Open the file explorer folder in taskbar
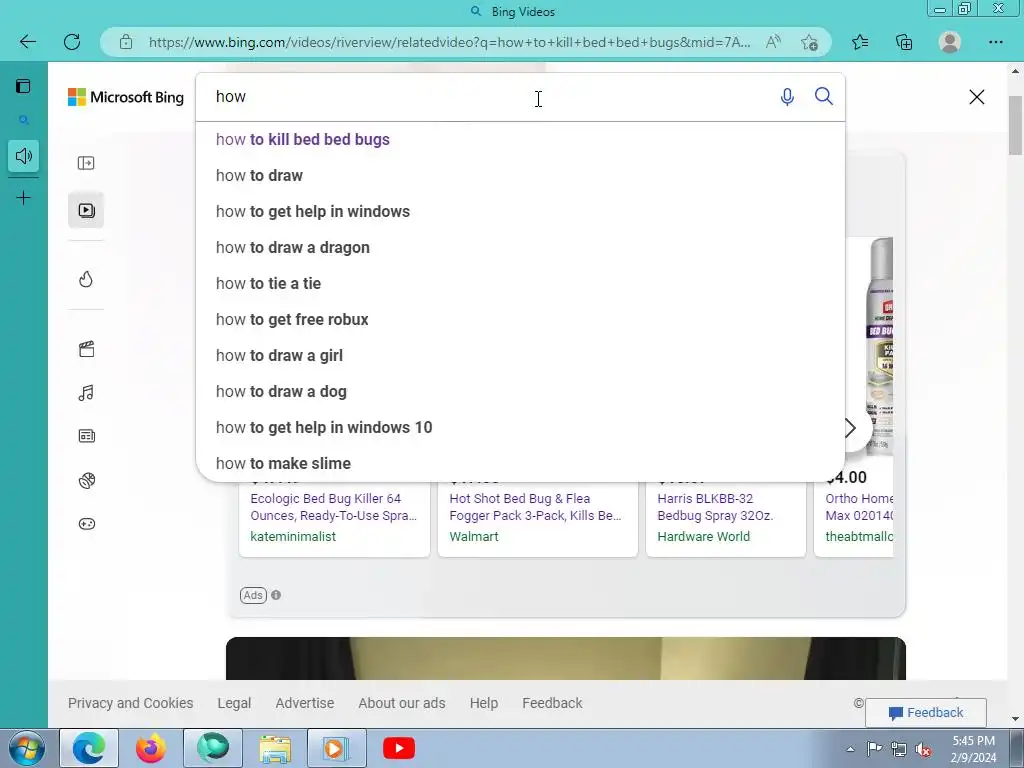 pyautogui.click(x=275, y=749)
